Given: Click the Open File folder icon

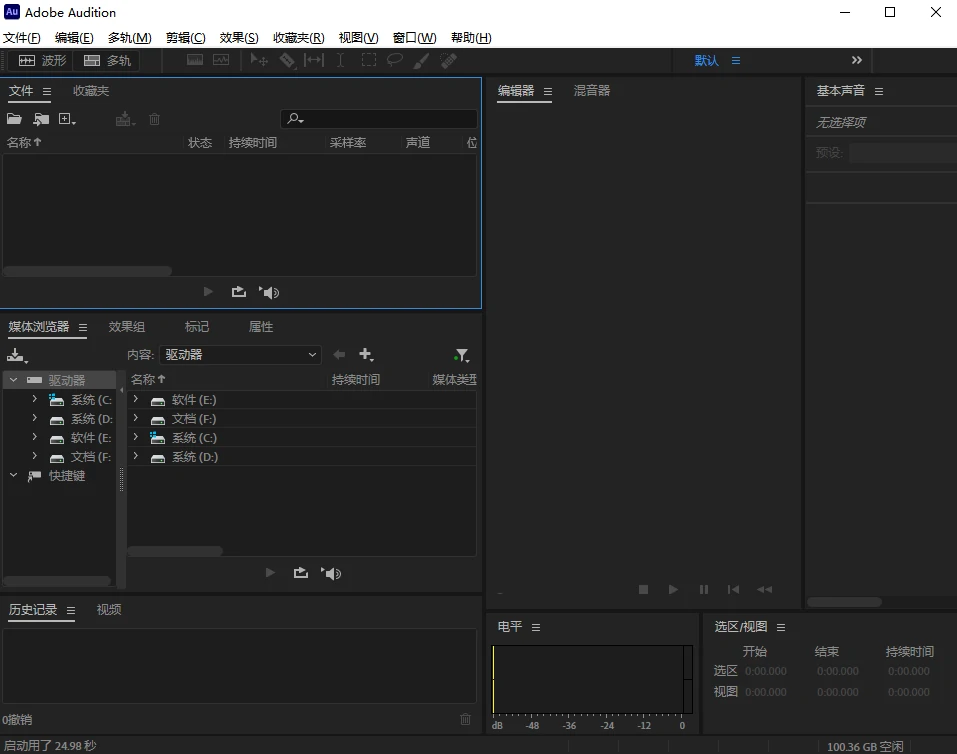Looking at the screenshot, I should [x=14, y=119].
